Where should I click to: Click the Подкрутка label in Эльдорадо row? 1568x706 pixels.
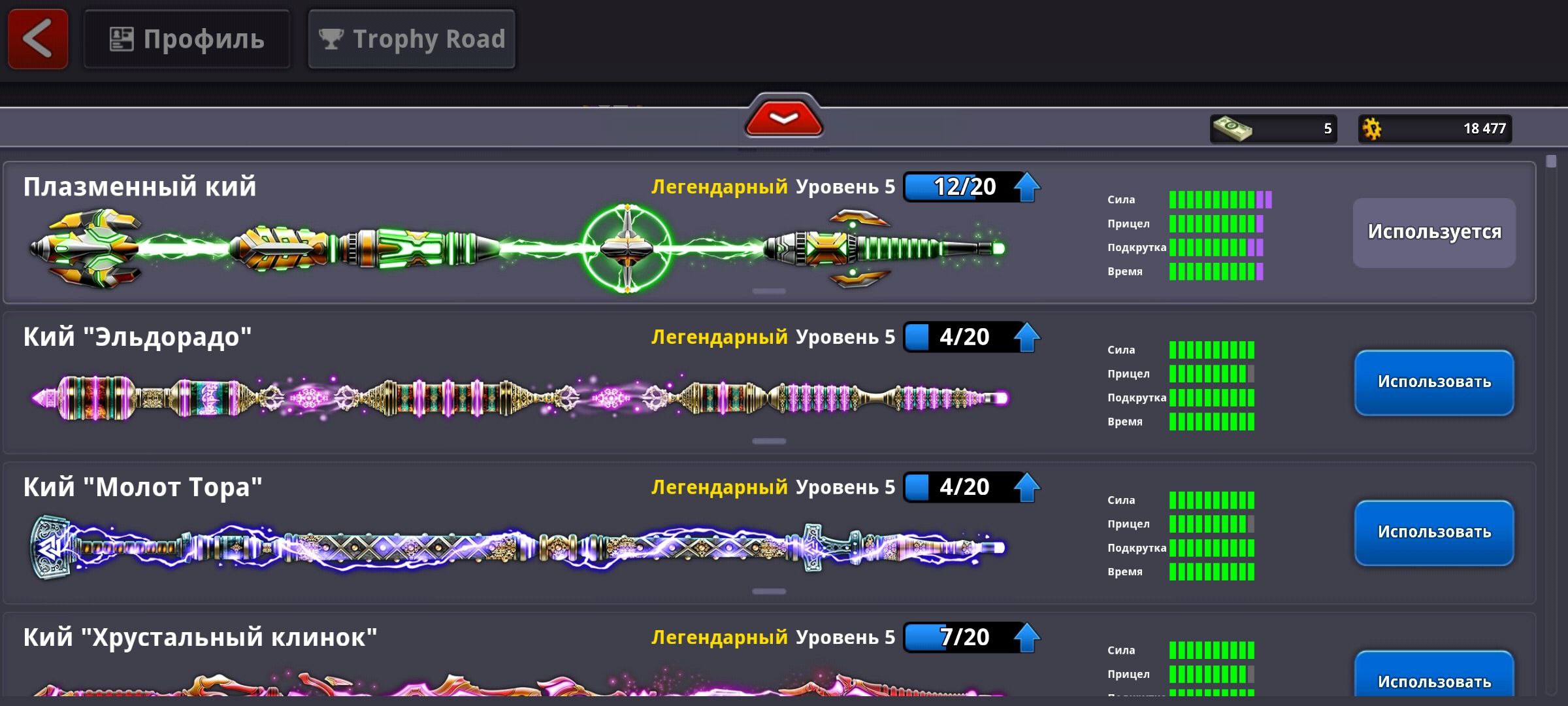1137,397
